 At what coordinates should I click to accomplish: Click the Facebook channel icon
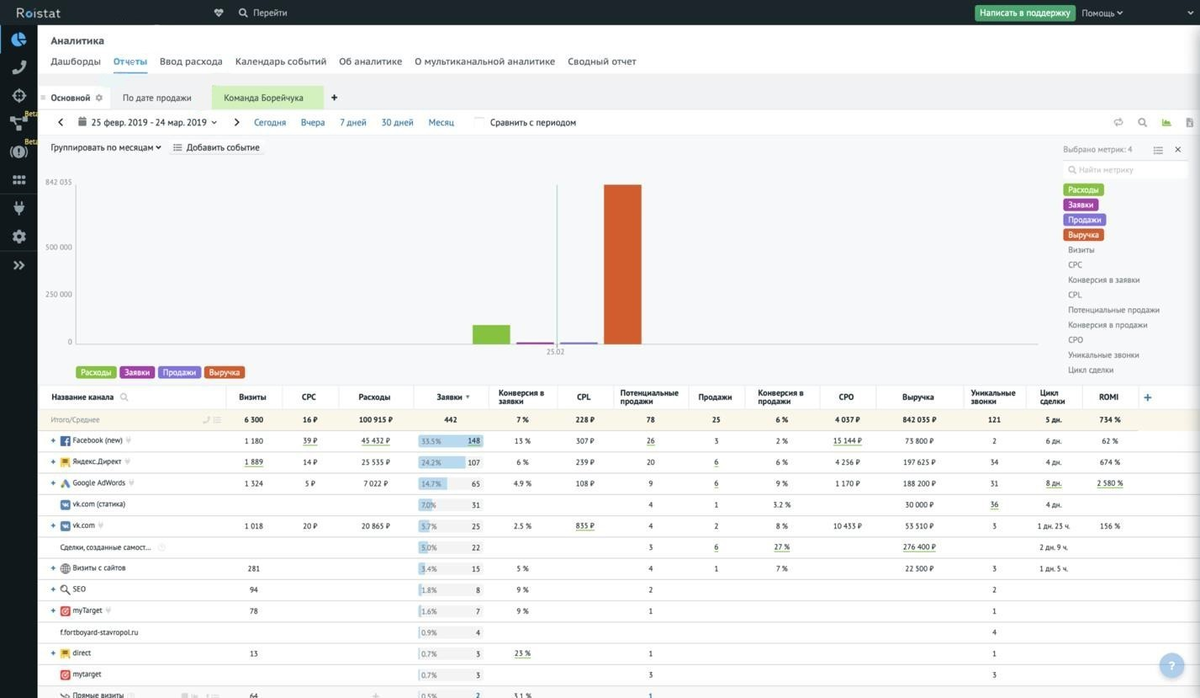point(65,441)
